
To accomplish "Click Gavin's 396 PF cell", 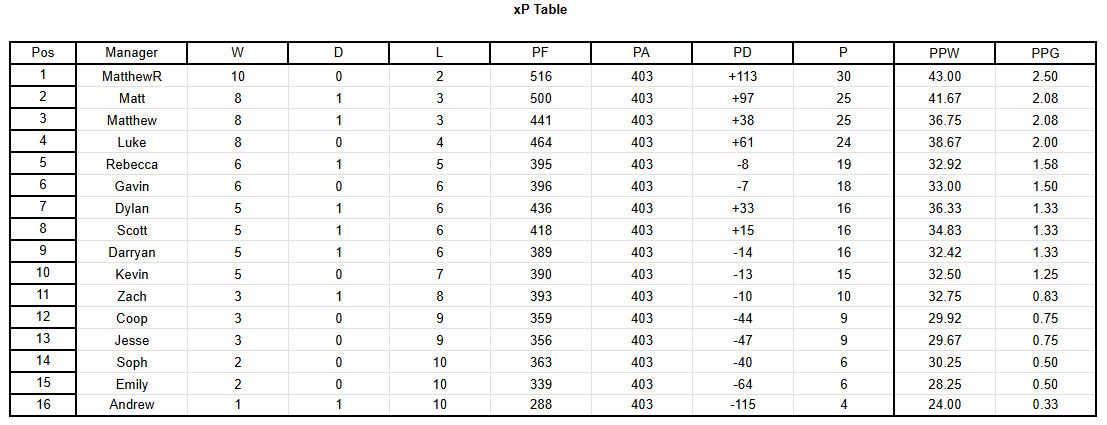I will [x=541, y=186].
